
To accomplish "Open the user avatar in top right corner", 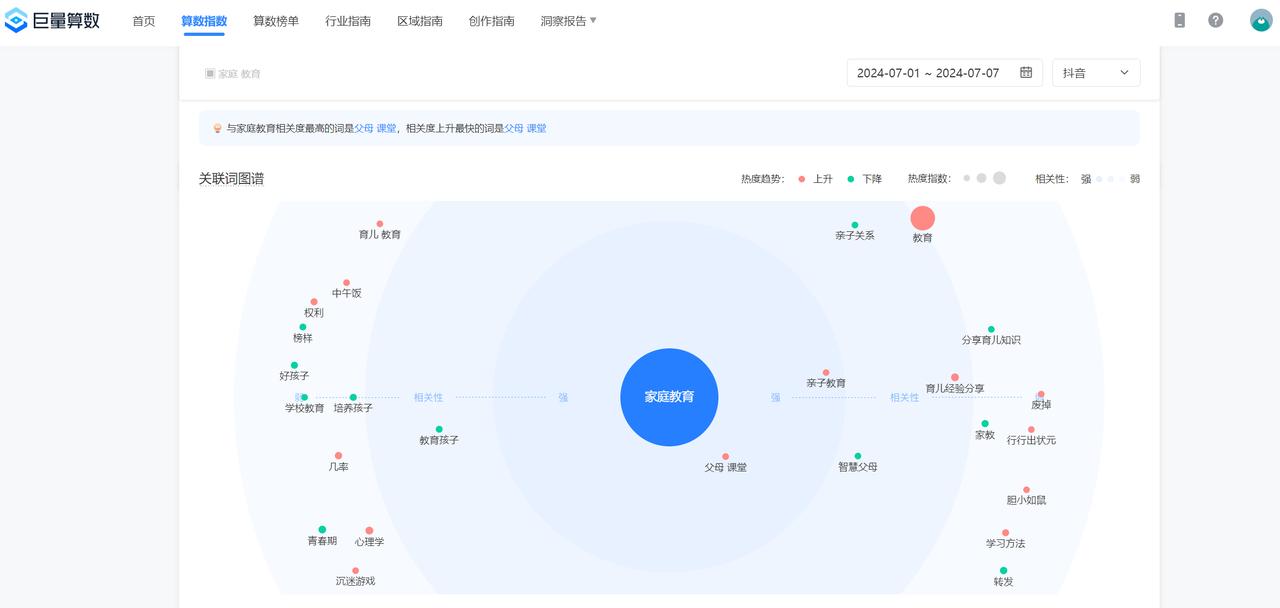I will pos(1260,18).
